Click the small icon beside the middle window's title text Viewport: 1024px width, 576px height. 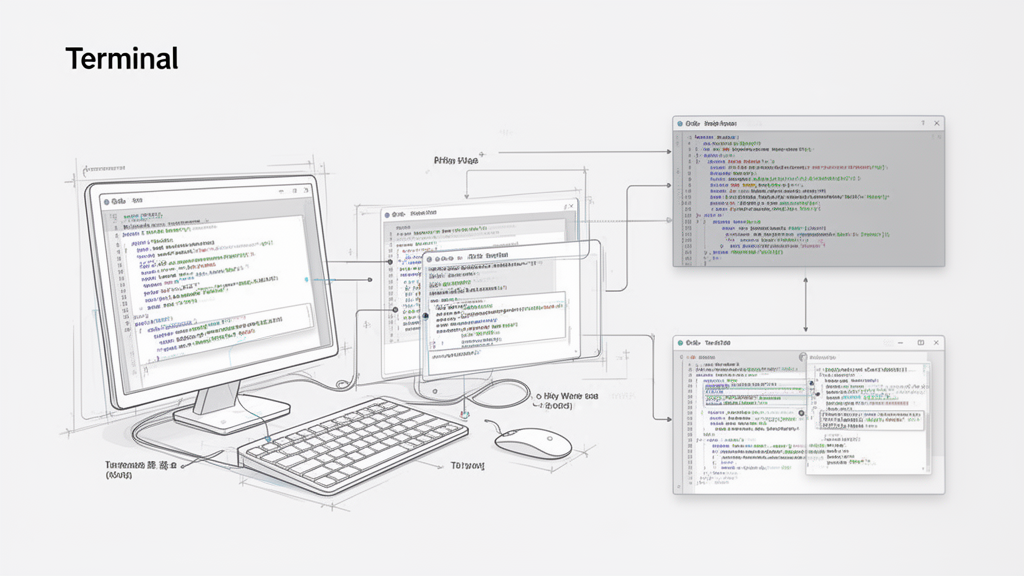tap(388, 213)
